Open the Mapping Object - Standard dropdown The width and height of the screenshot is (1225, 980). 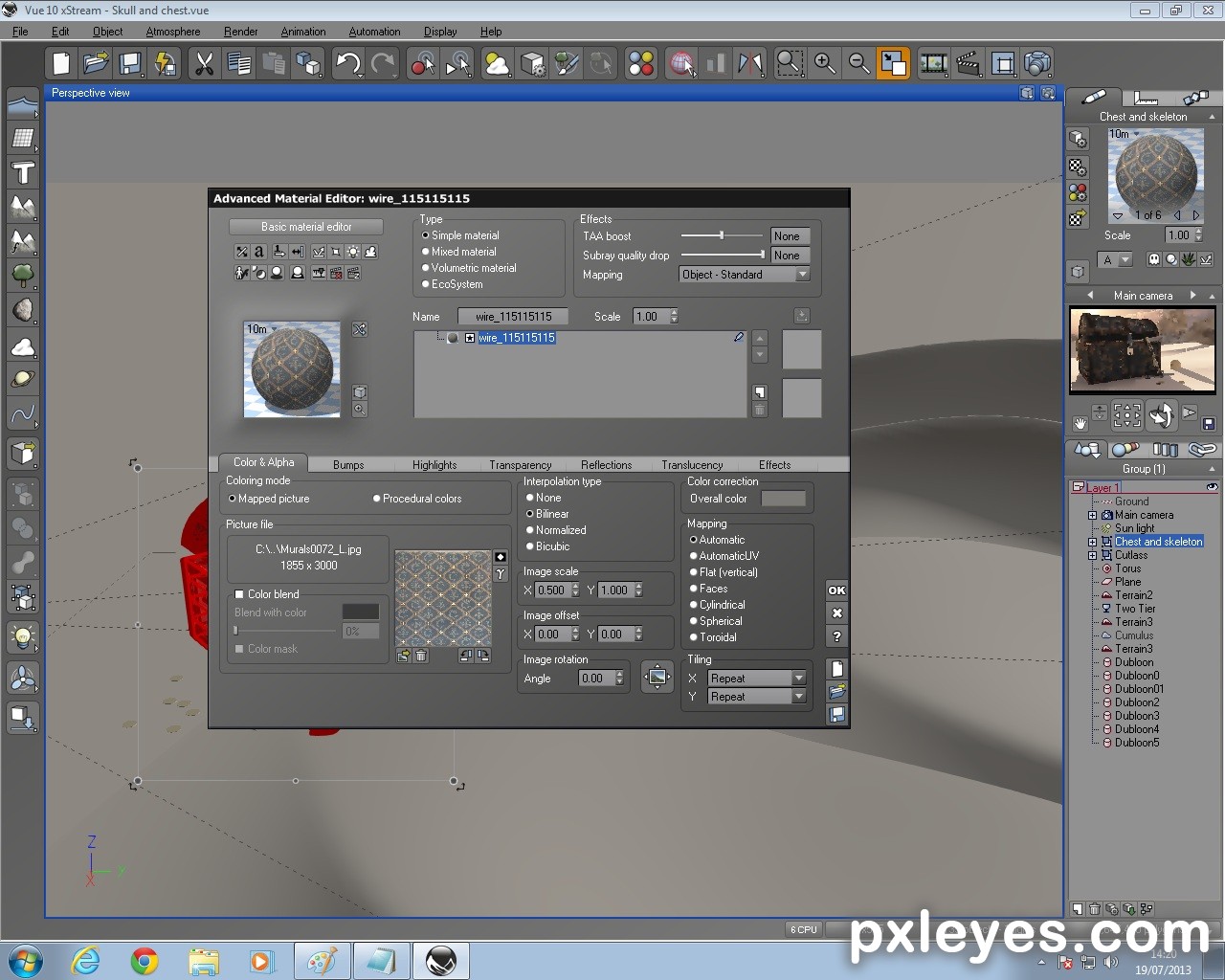coord(745,275)
